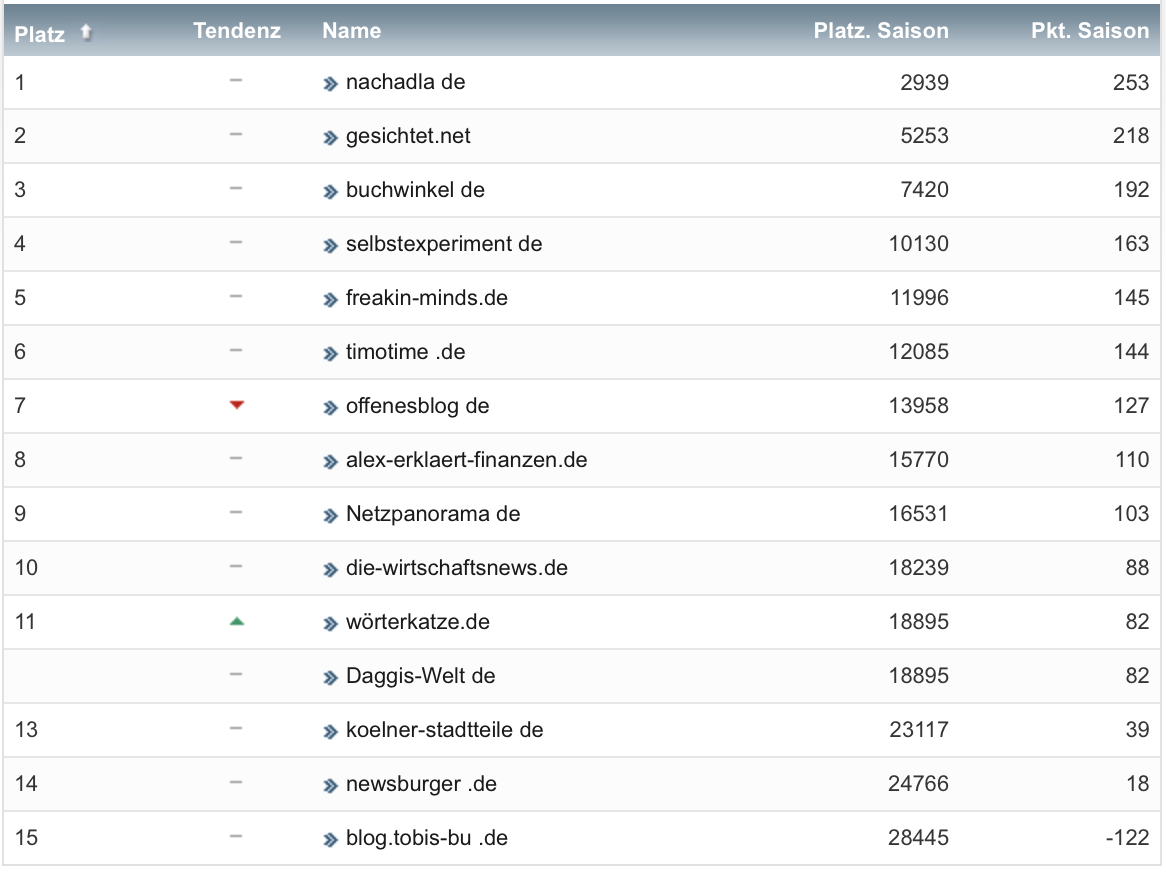The image size is (1166, 872).
Task: Select the season rank value 28445
Action: pyautogui.click(x=918, y=838)
